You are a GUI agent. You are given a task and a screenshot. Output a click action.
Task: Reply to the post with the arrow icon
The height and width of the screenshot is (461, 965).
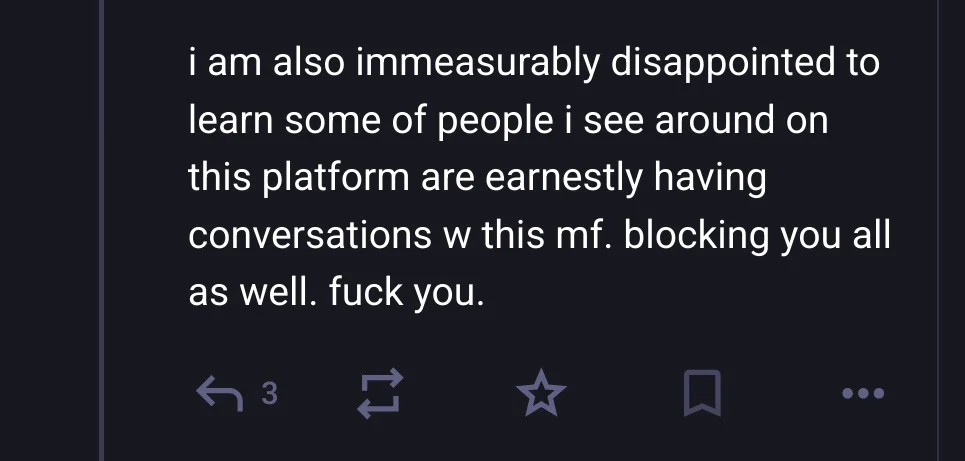point(220,394)
